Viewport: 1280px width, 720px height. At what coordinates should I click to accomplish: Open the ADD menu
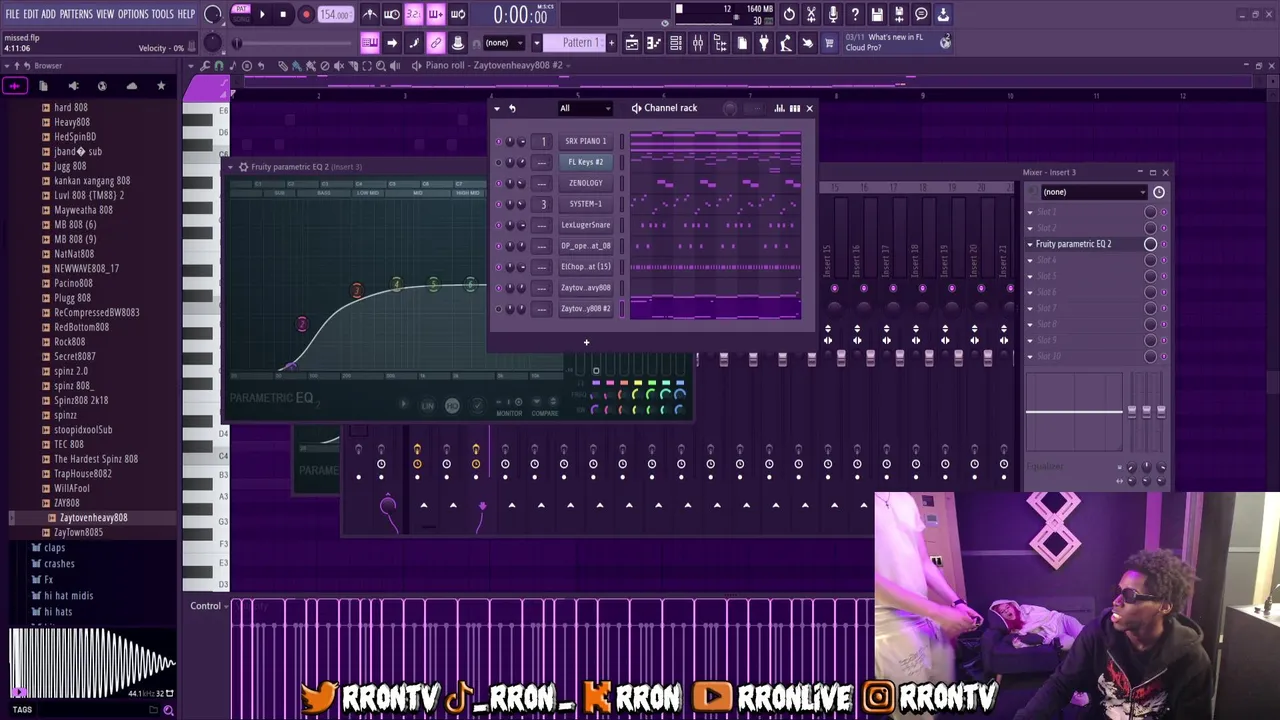click(48, 14)
